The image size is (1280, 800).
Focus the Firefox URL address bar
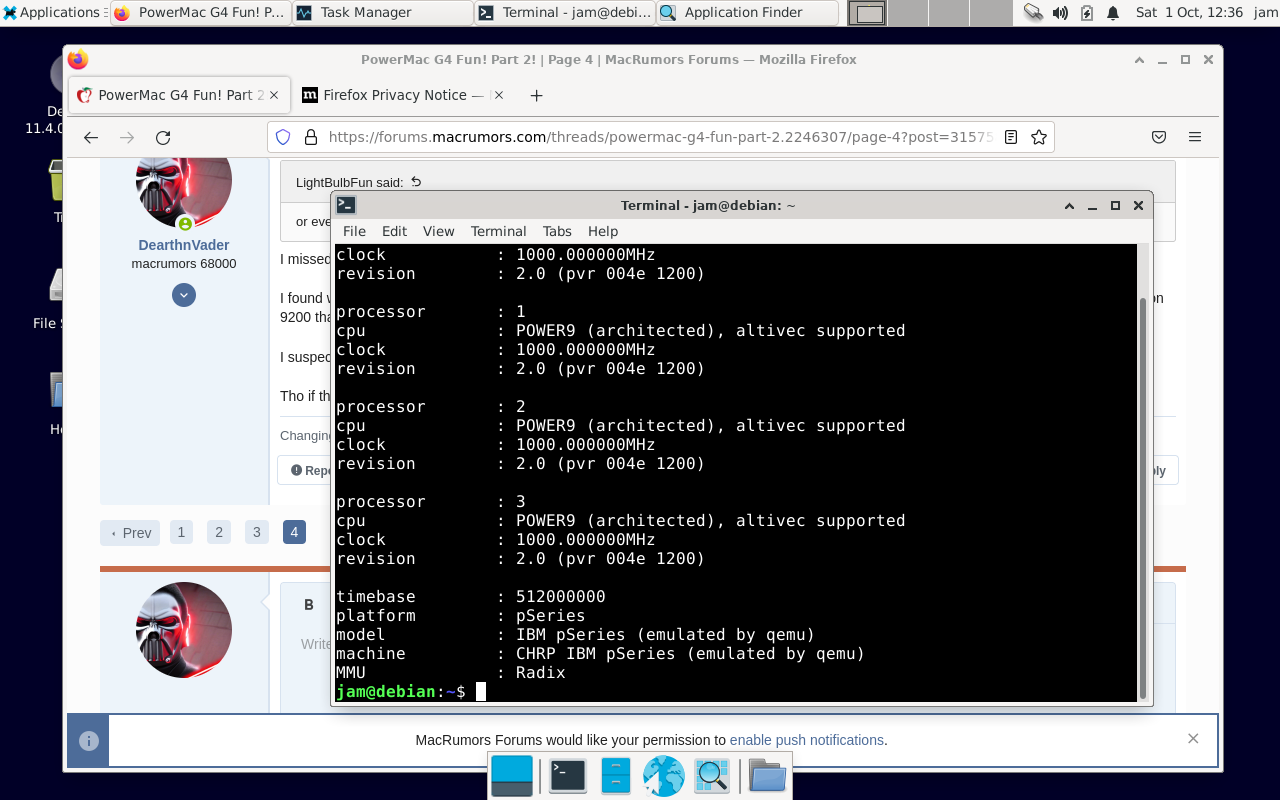point(660,137)
